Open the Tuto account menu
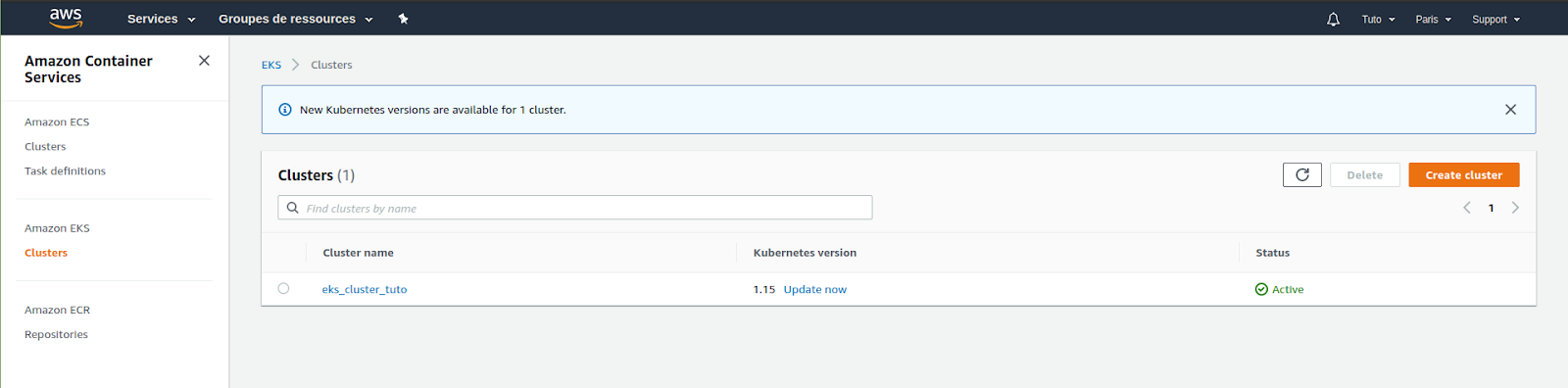The image size is (1568, 388). (x=1378, y=20)
